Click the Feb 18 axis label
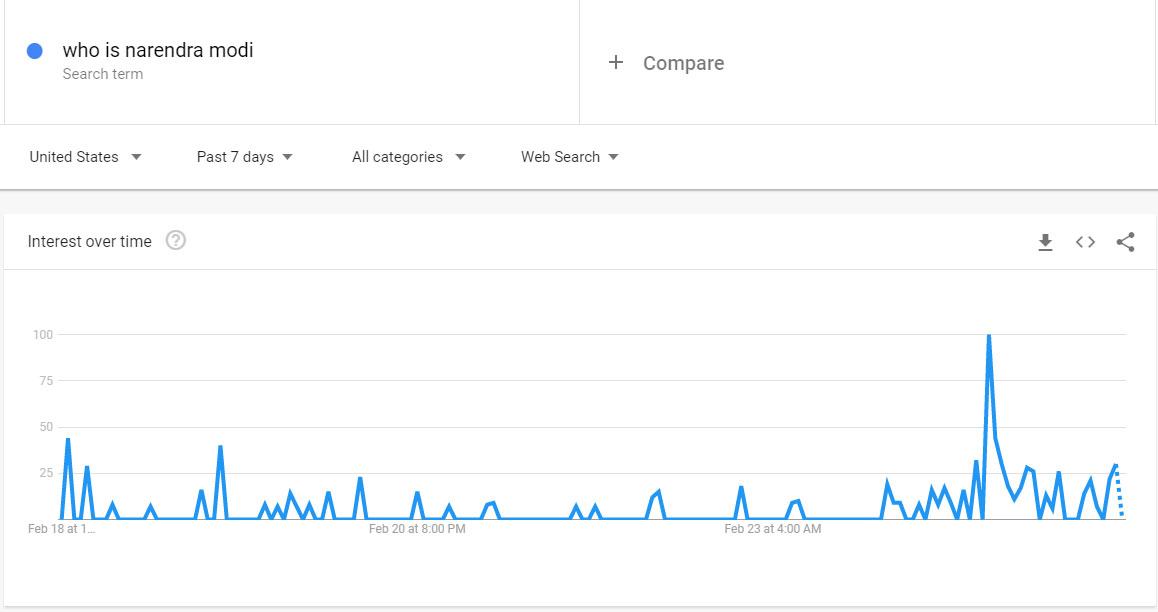 tap(61, 529)
